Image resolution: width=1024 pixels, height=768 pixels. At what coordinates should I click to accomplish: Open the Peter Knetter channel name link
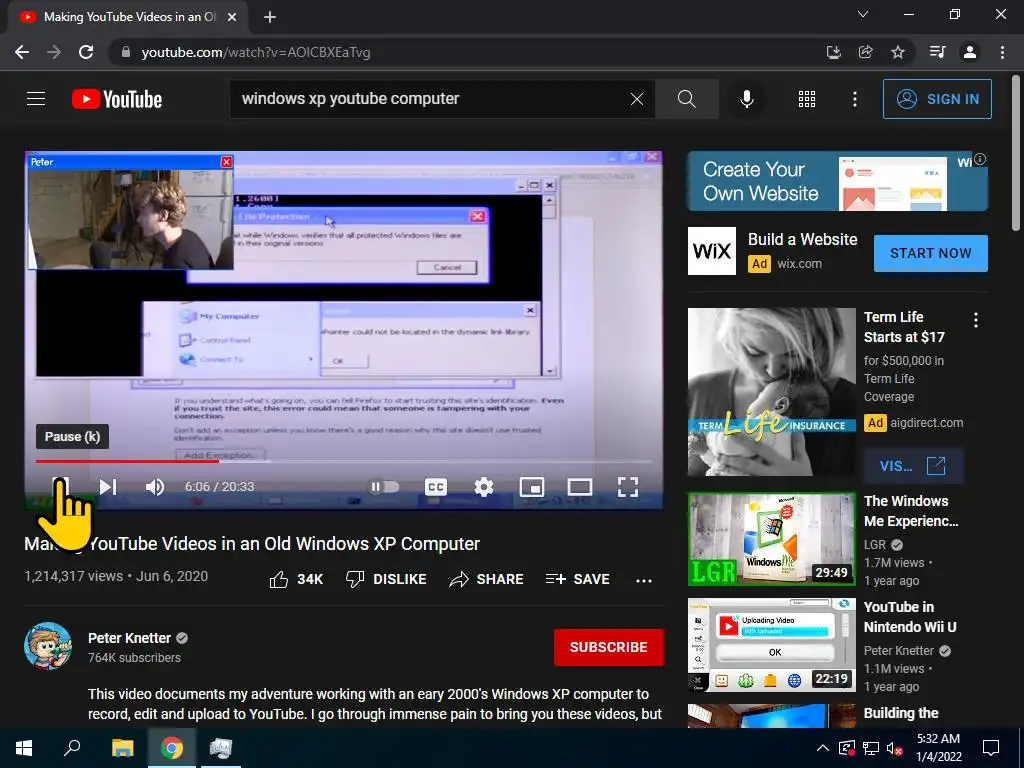[129, 638]
